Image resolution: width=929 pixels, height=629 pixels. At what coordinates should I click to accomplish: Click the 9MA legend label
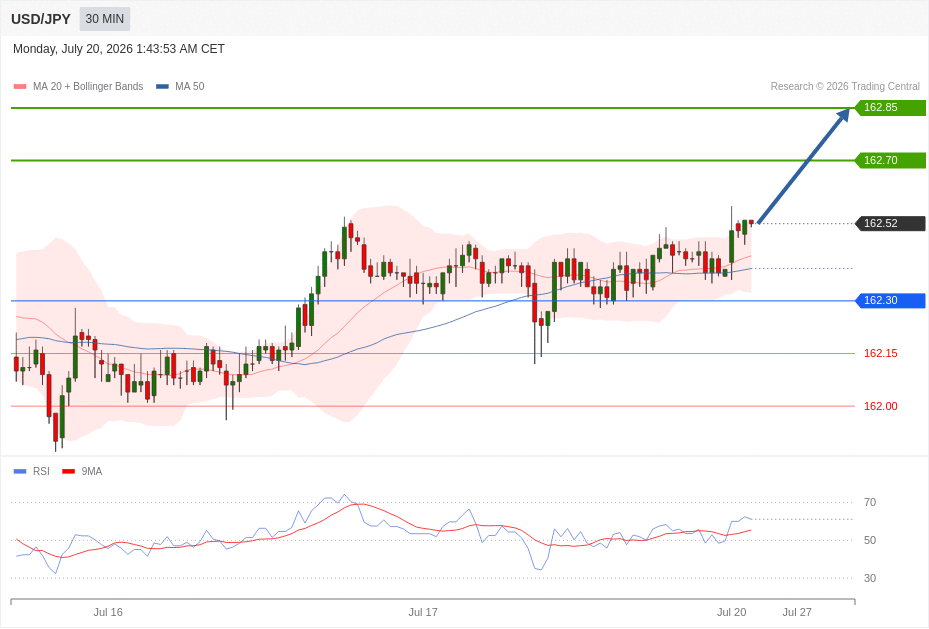[x=92, y=471]
